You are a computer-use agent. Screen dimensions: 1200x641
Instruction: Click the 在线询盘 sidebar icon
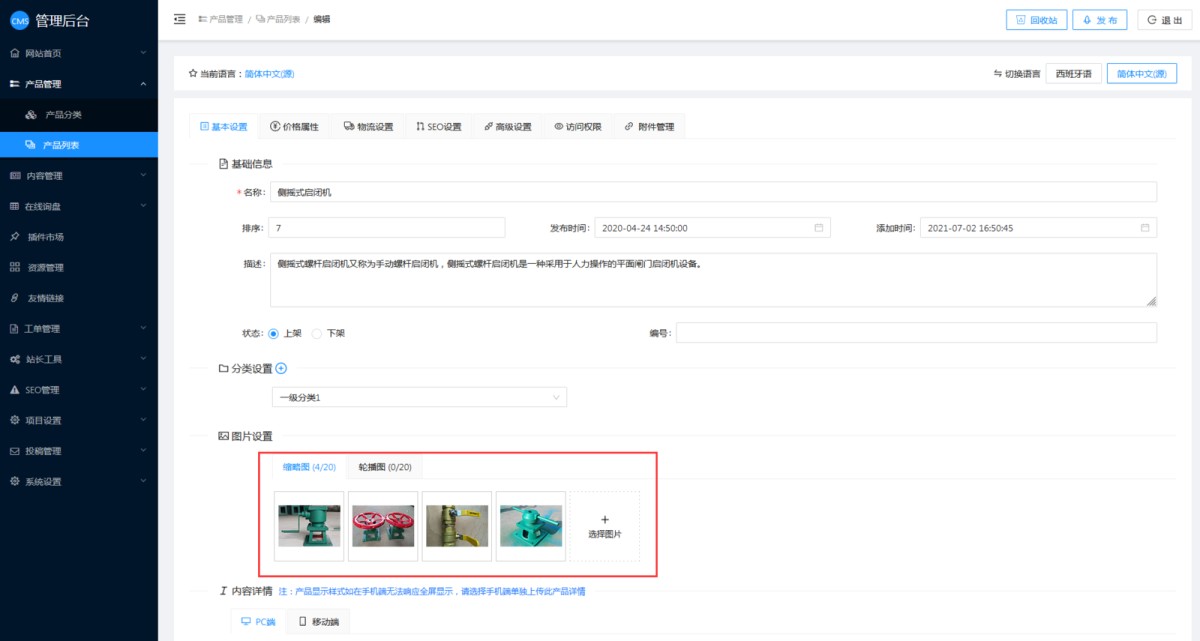tap(14, 206)
